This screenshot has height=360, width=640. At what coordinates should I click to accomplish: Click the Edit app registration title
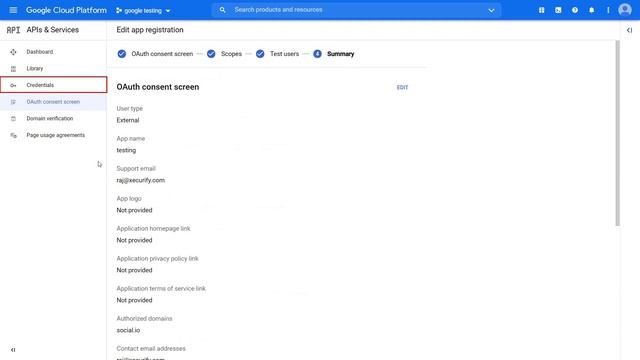coord(150,30)
